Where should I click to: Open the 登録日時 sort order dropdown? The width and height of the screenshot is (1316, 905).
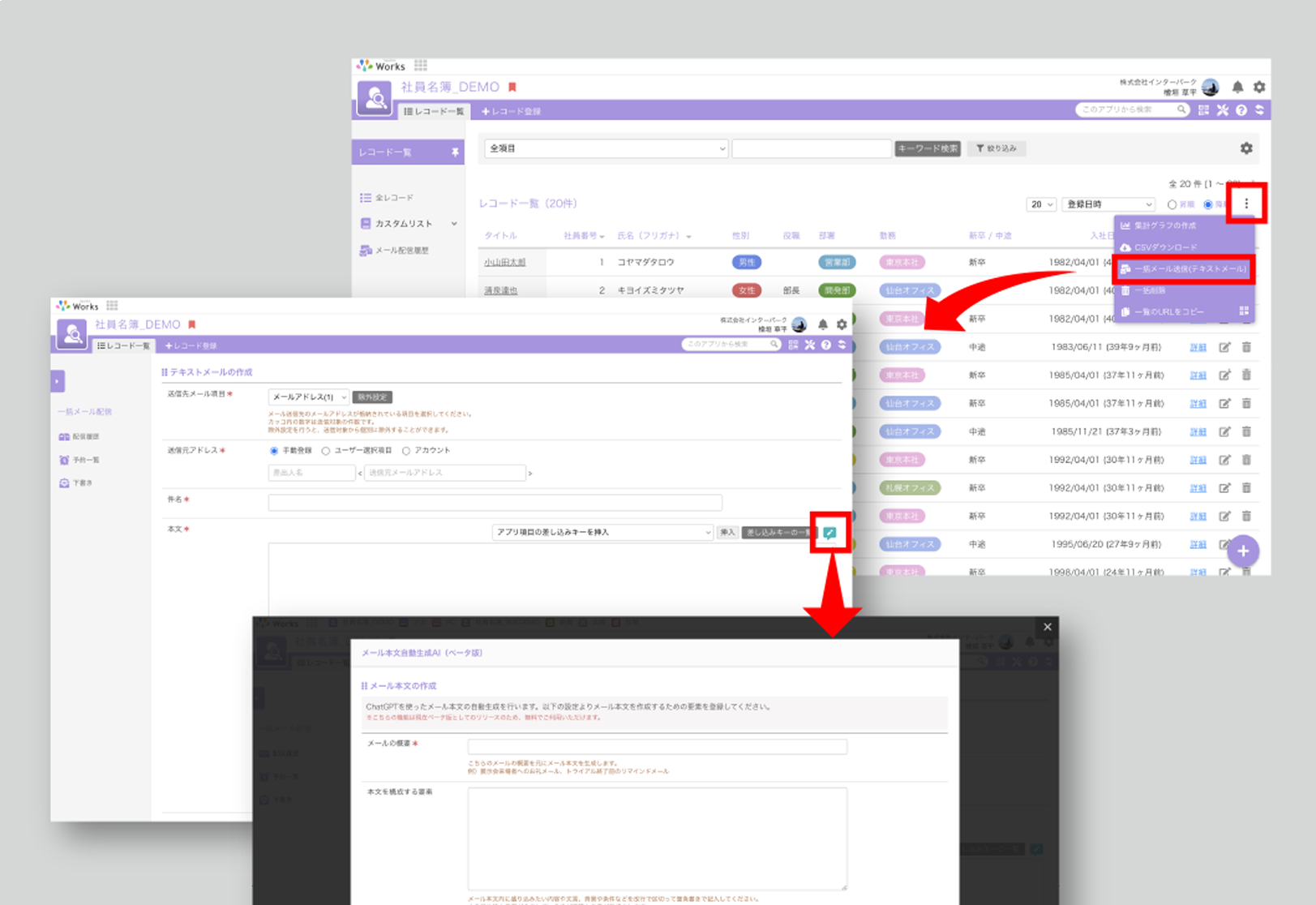(1108, 204)
